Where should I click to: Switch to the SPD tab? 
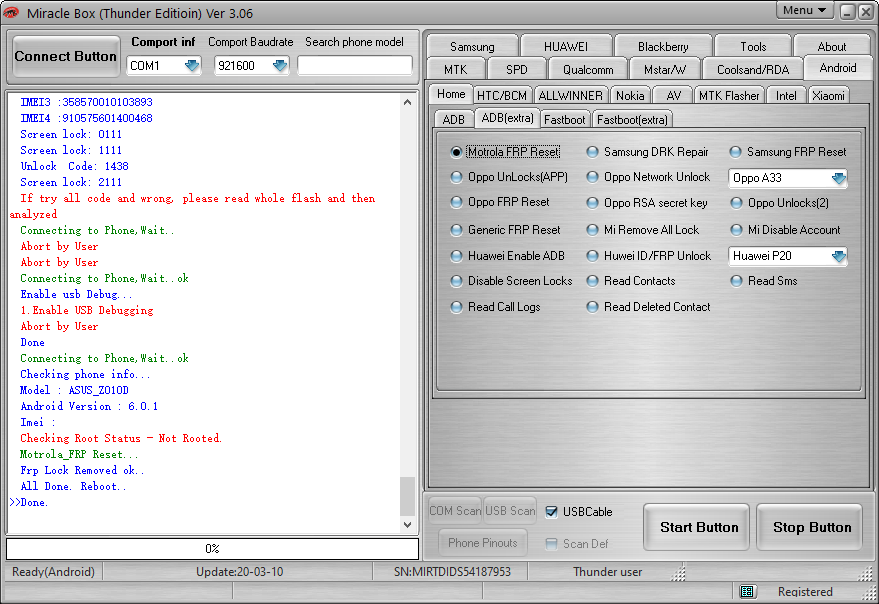point(516,70)
